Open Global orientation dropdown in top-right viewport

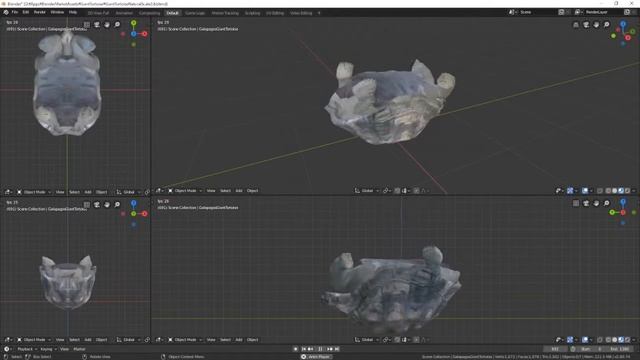[x=367, y=191]
